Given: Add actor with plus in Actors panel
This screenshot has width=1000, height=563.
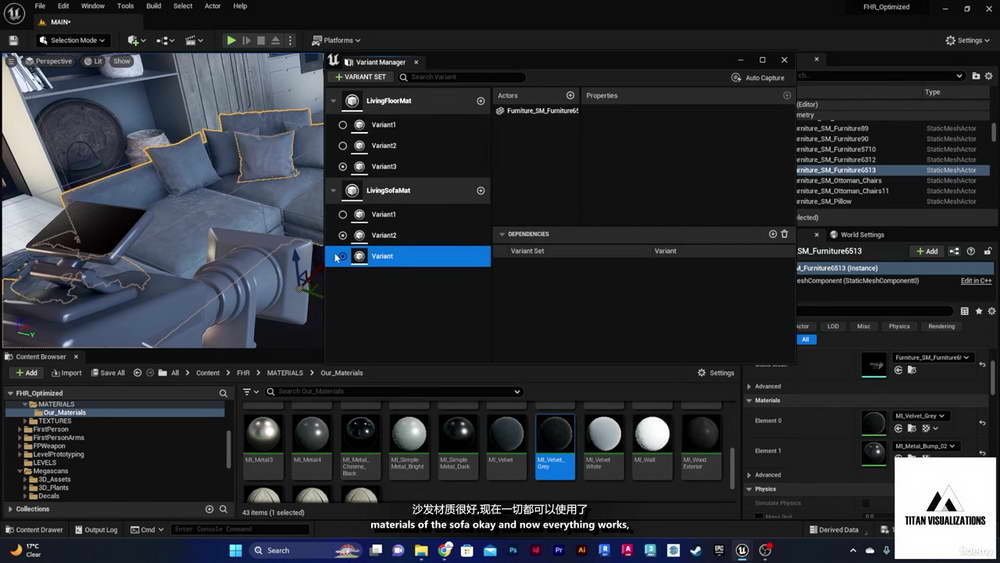Looking at the screenshot, I should click(x=570, y=95).
